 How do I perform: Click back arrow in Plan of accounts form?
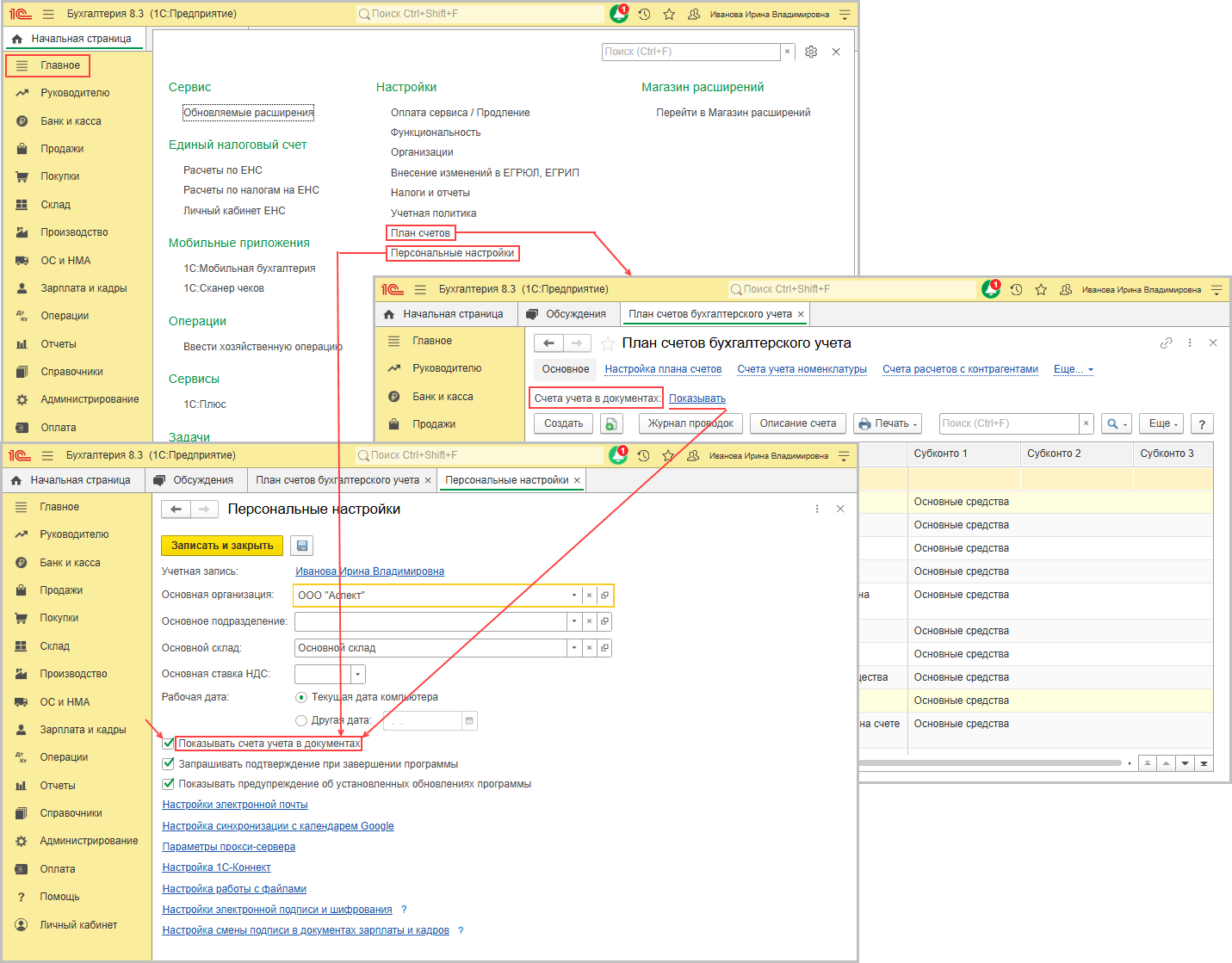coord(548,343)
